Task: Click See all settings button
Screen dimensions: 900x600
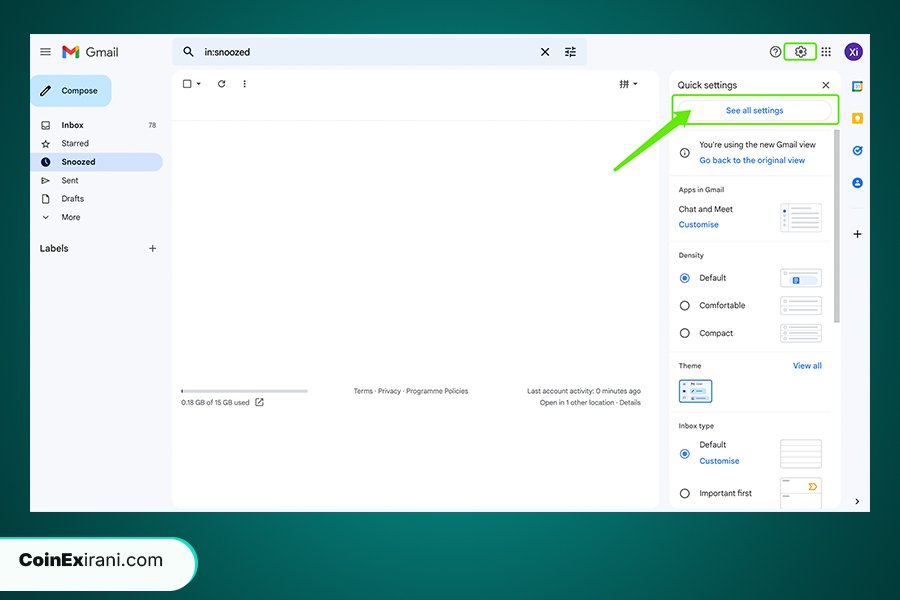Action: pos(754,110)
